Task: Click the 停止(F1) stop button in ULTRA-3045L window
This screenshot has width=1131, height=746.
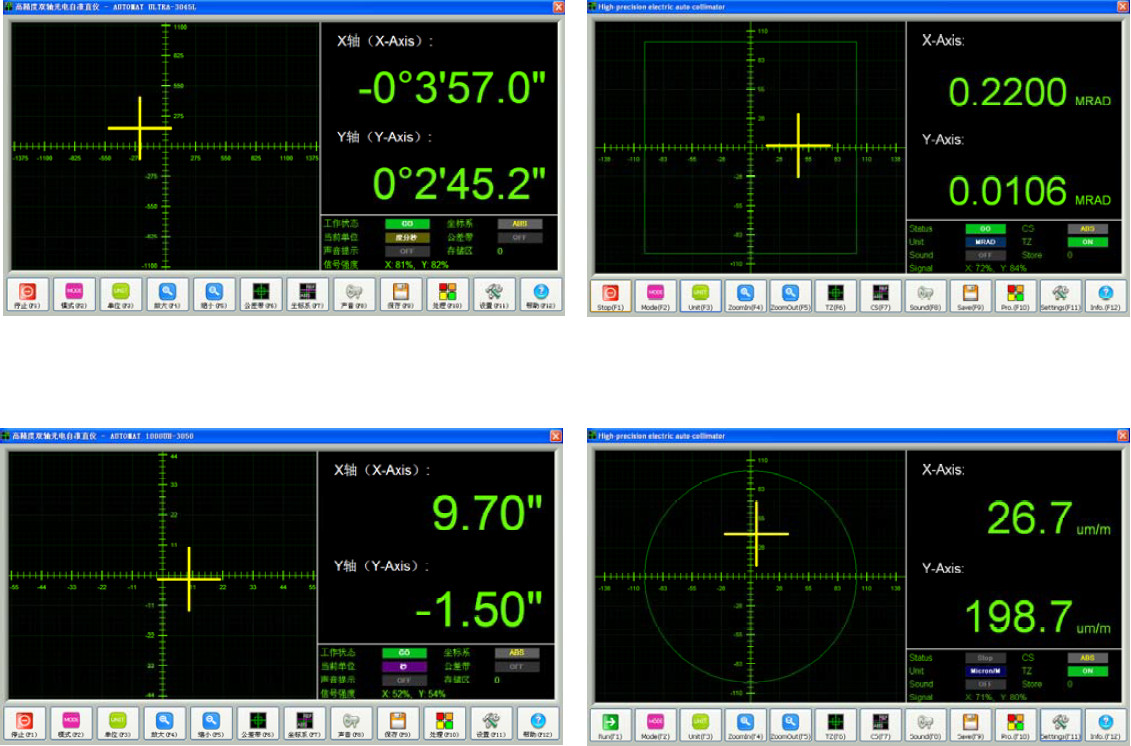Action: point(28,295)
